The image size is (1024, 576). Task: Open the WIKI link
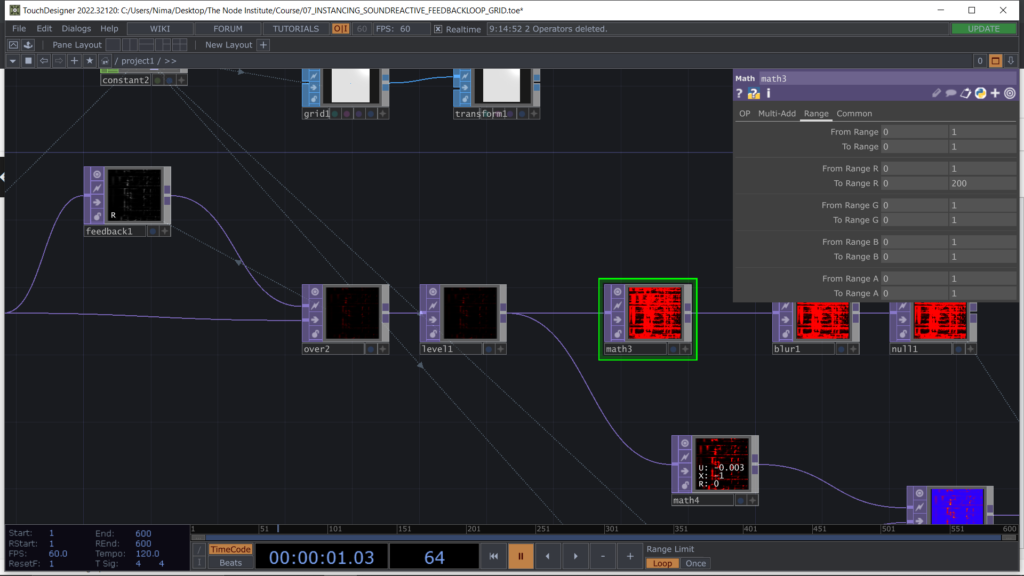pyautogui.click(x=160, y=29)
